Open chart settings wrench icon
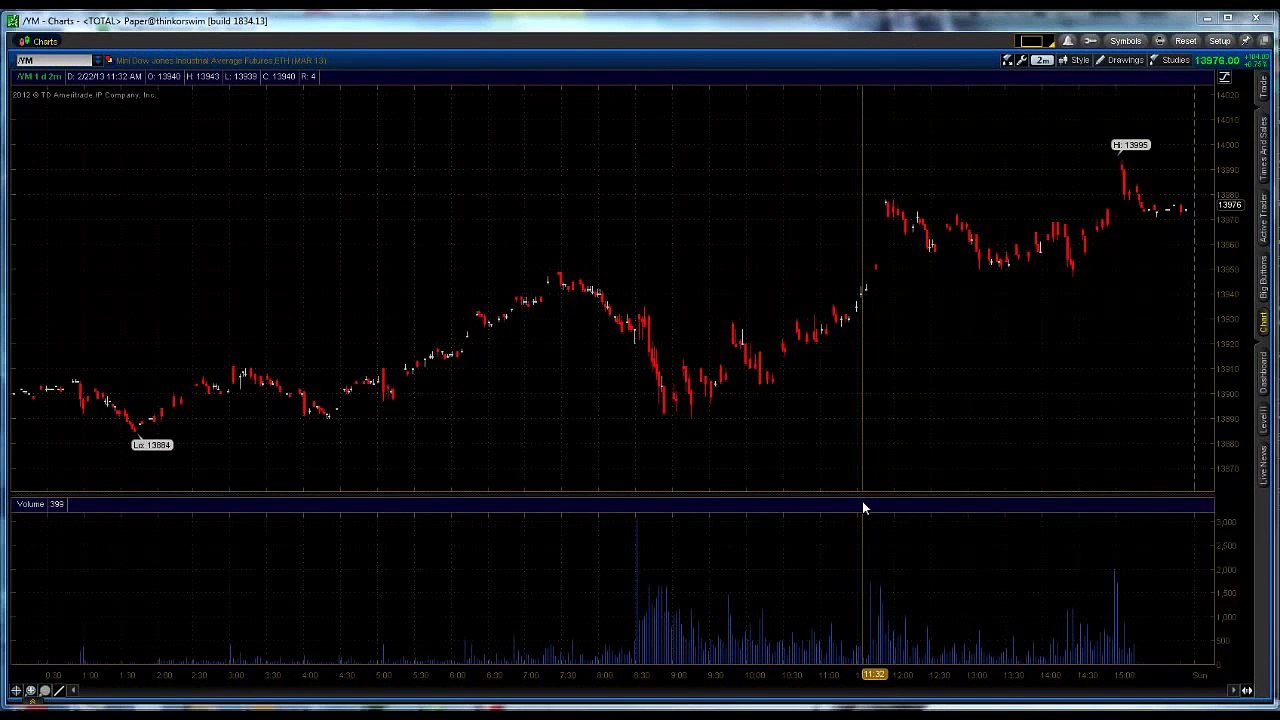 tap(1021, 61)
